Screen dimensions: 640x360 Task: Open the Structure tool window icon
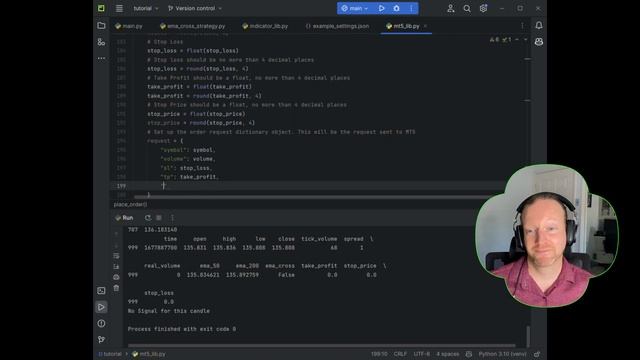[x=101, y=42]
